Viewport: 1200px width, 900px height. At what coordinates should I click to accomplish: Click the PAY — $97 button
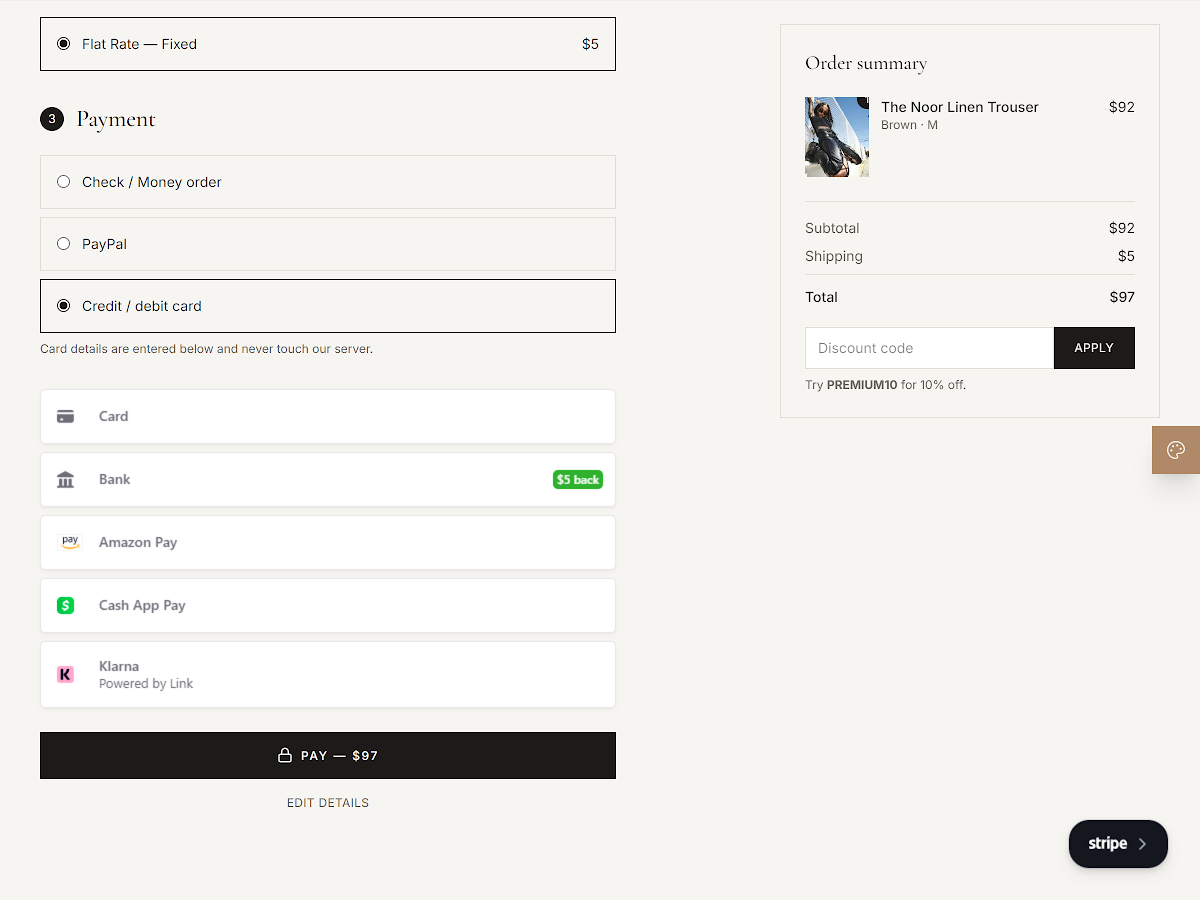pos(328,755)
